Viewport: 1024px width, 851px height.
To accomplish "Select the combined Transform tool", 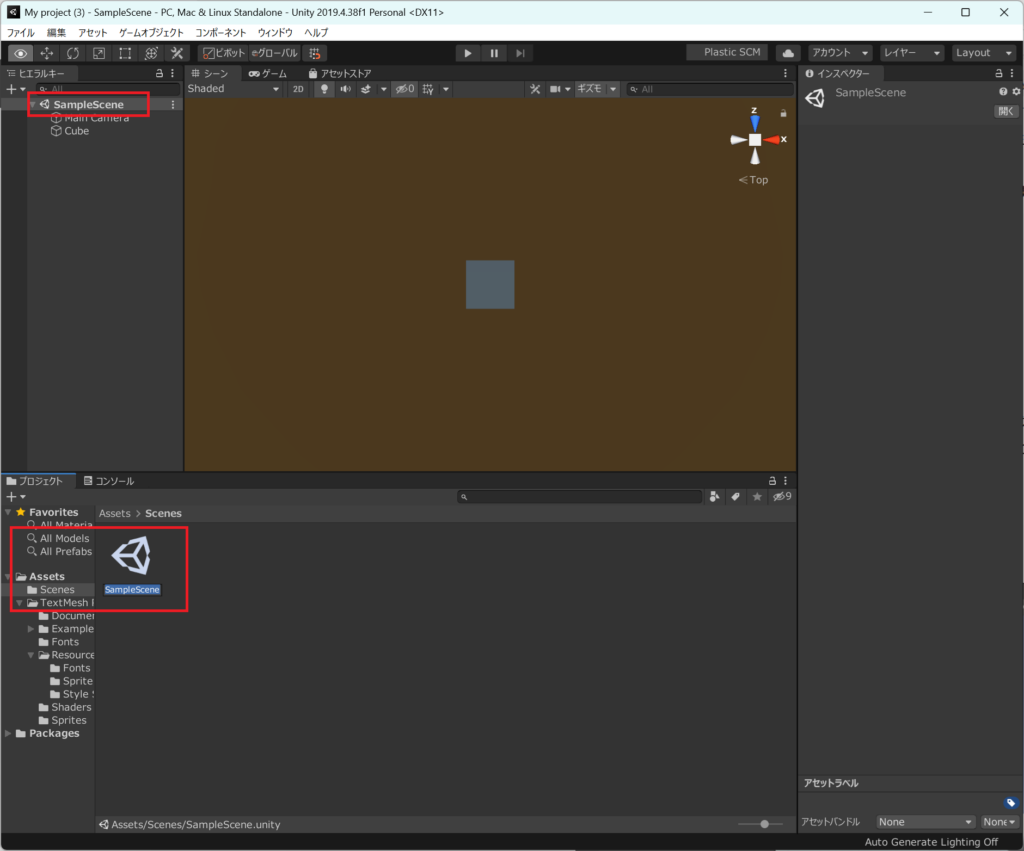I will click(151, 54).
